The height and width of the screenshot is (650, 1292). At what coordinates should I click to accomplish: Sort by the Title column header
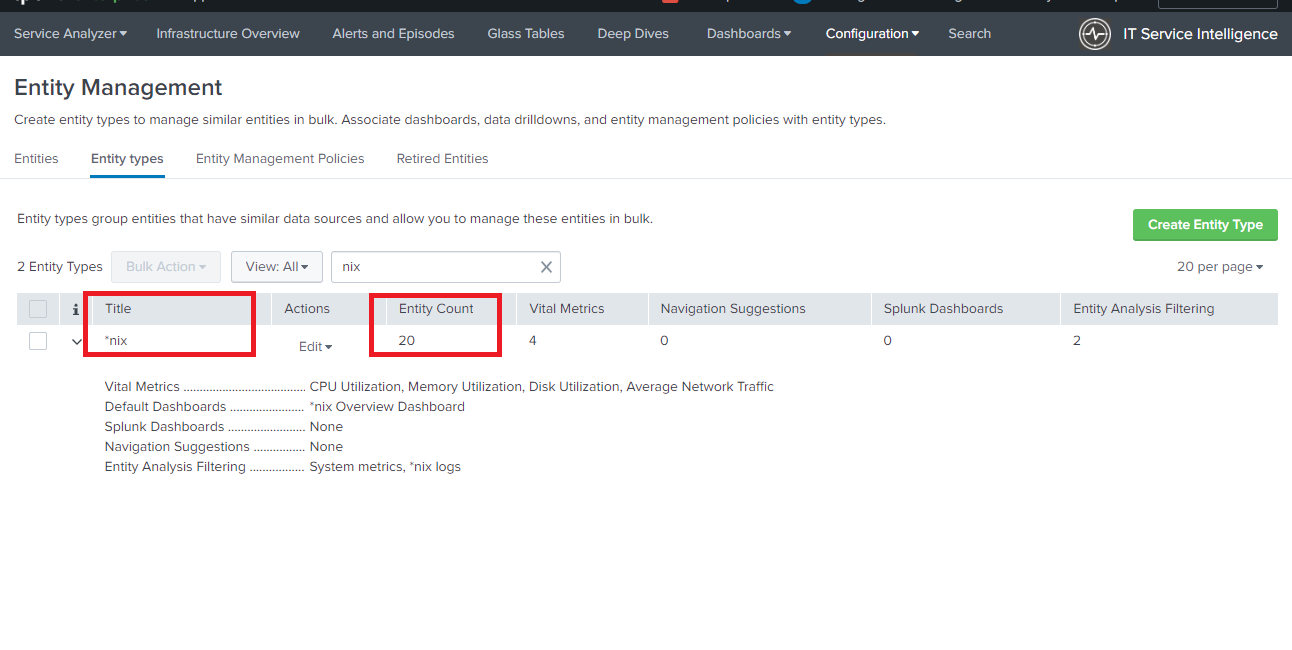point(118,309)
